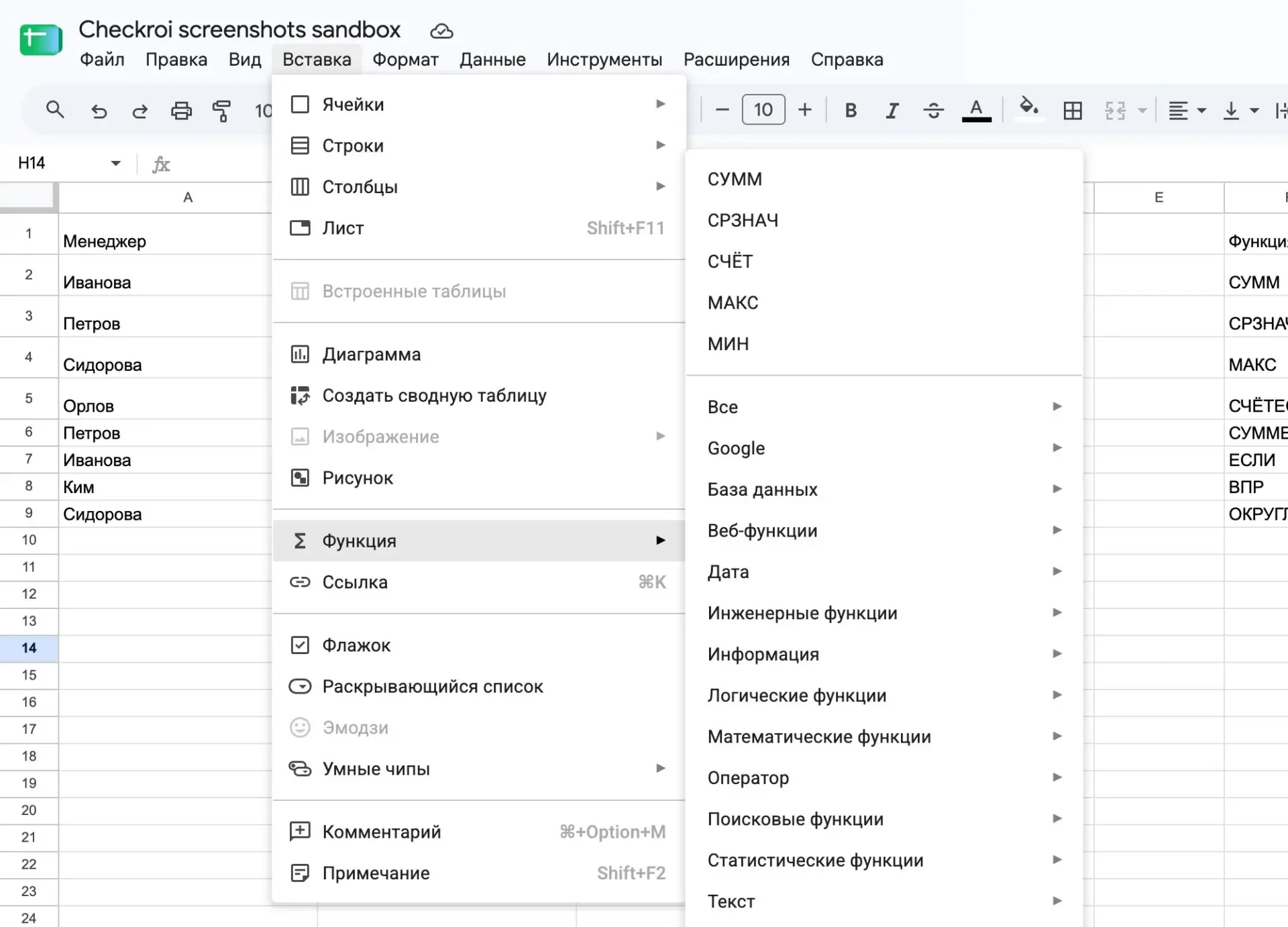1288x927 pixels.
Task: Click Комментарий menu item
Action: pos(479,832)
